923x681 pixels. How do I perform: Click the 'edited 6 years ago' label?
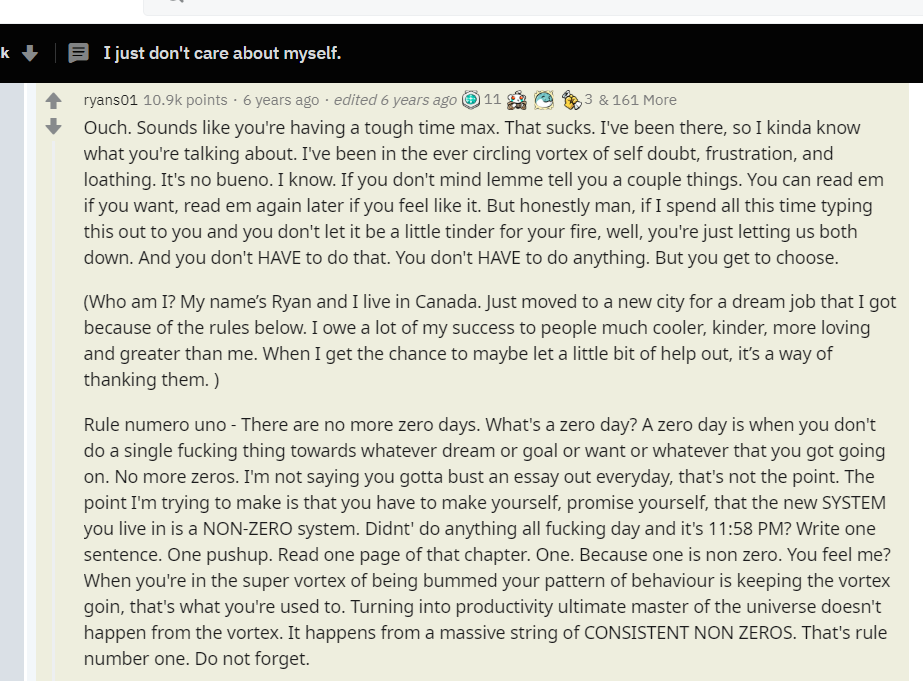[395, 100]
